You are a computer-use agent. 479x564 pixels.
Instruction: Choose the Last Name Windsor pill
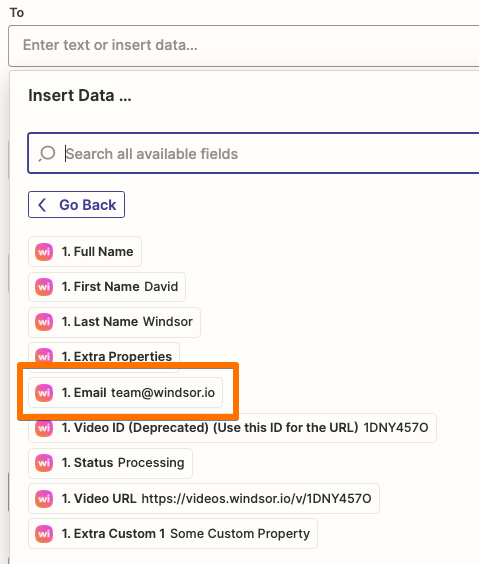tap(114, 322)
